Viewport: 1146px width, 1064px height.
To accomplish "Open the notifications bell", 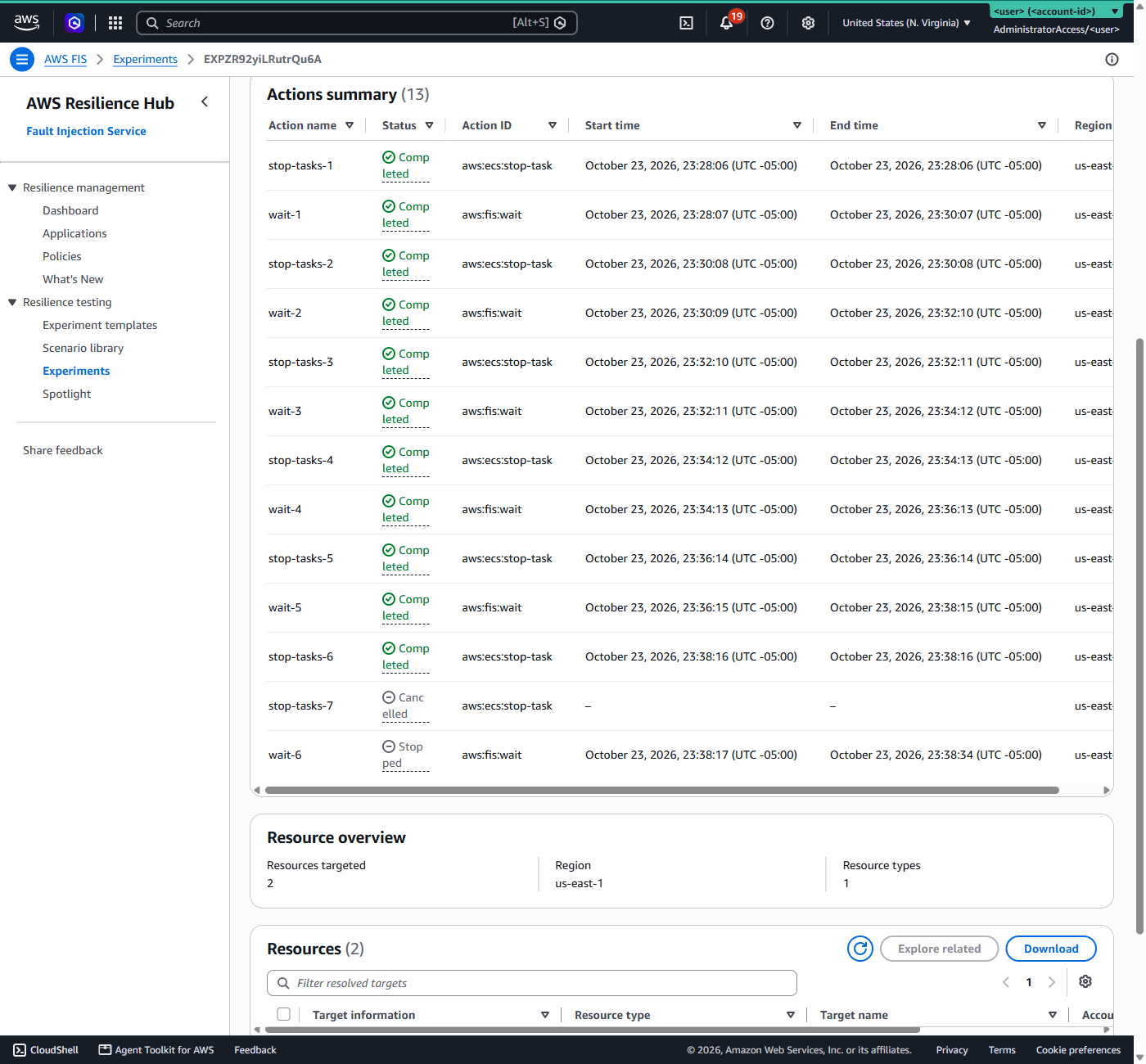I will coord(726,23).
